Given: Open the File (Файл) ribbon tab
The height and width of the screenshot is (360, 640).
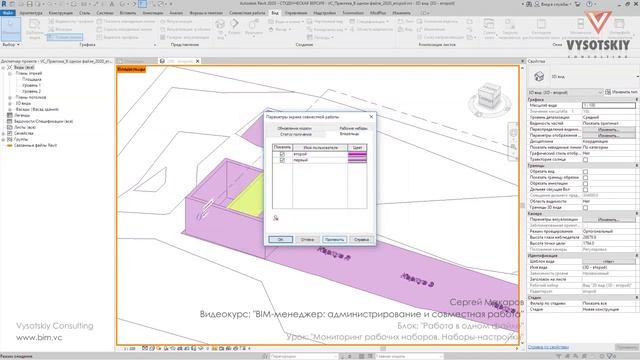Looking at the screenshot, I should point(8,13).
